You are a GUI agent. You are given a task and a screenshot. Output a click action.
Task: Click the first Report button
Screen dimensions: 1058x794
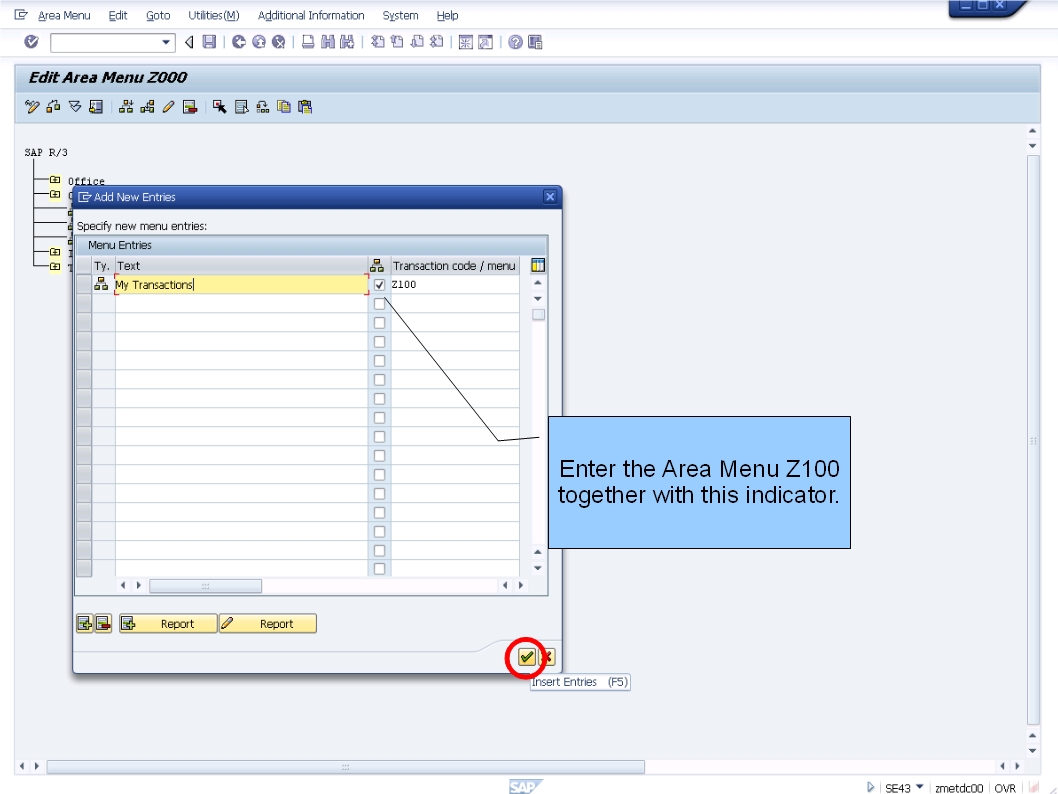click(167, 623)
